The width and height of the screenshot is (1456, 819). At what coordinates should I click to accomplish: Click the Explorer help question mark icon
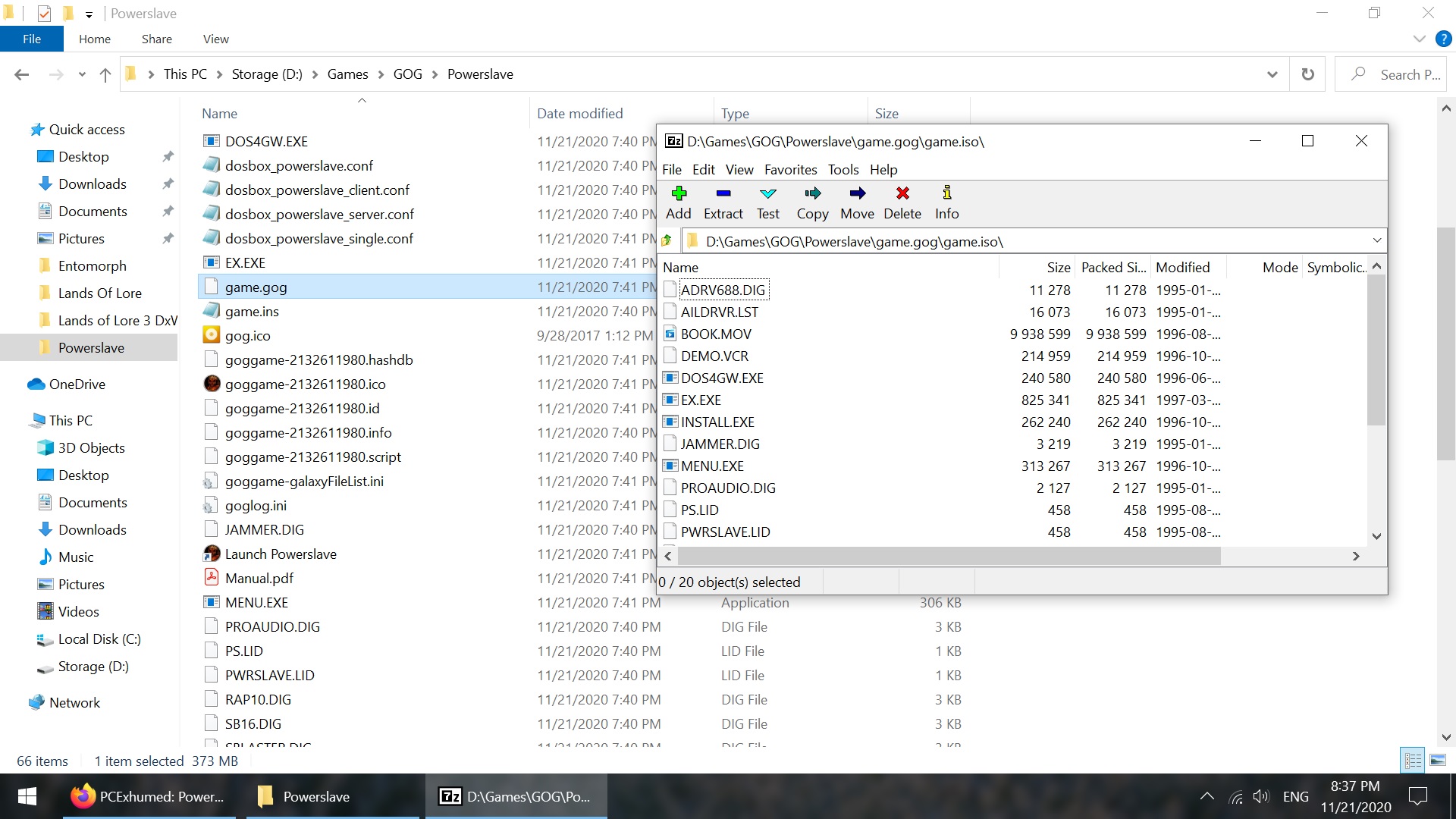point(1444,39)
